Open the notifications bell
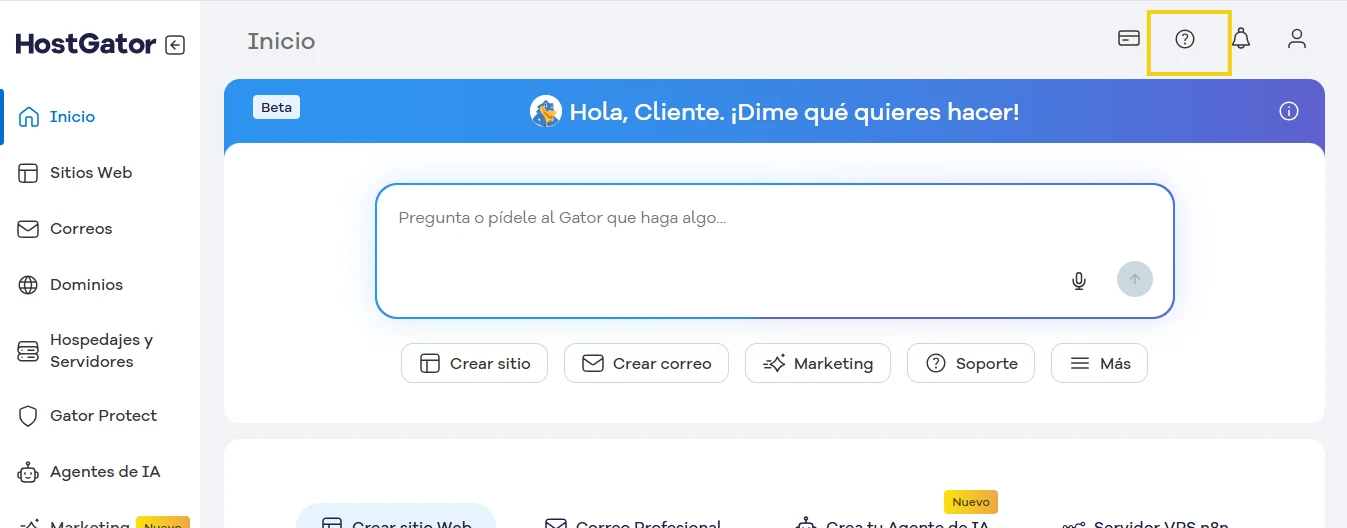 (1241, 39)
